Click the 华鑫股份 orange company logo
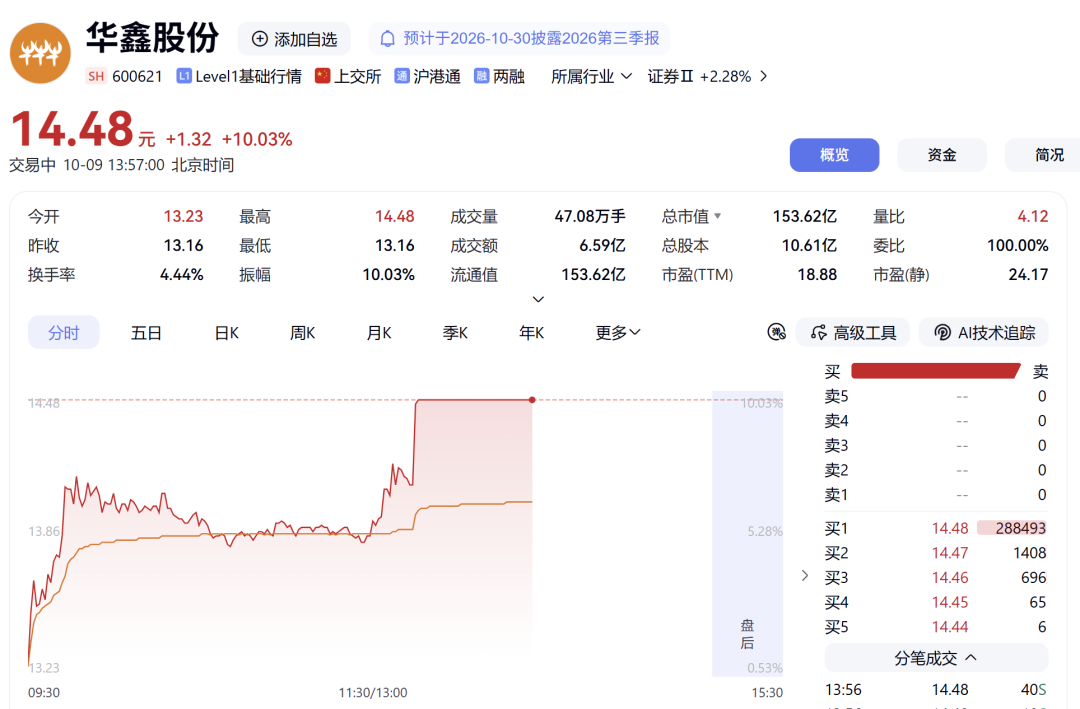This screenshot has height=709, width=1080. tap(40, 53)
